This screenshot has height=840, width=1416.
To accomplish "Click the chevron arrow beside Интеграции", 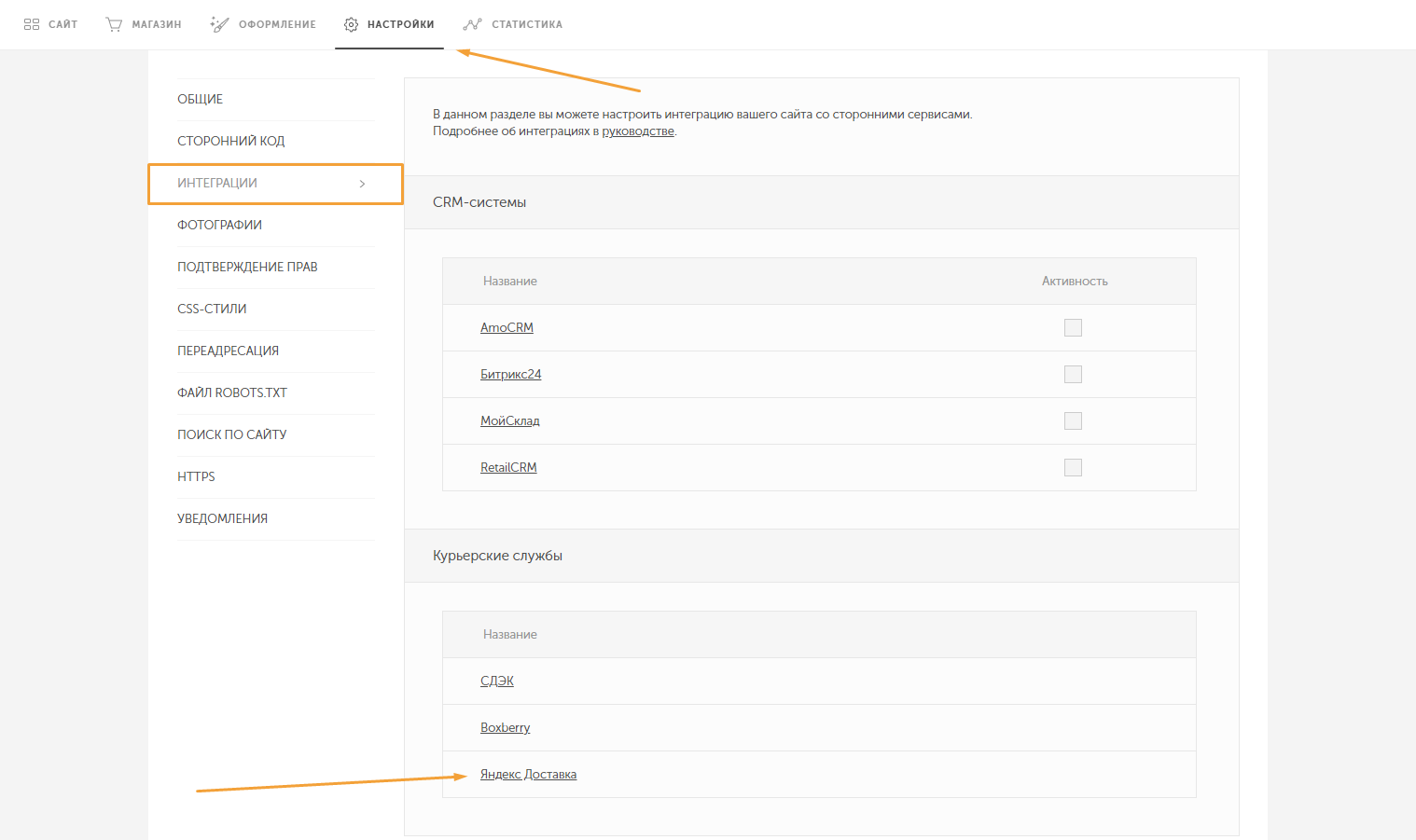I will pos(363,184).
